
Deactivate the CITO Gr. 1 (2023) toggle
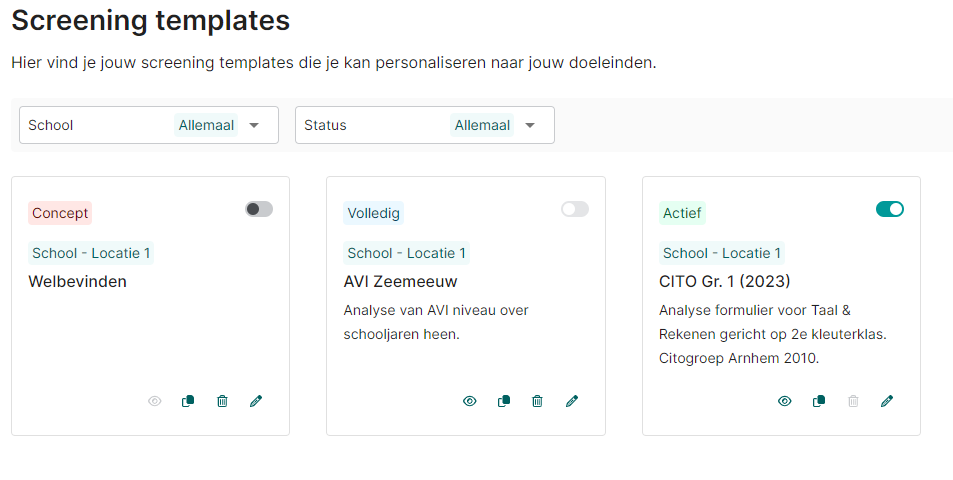pos(890,209)
